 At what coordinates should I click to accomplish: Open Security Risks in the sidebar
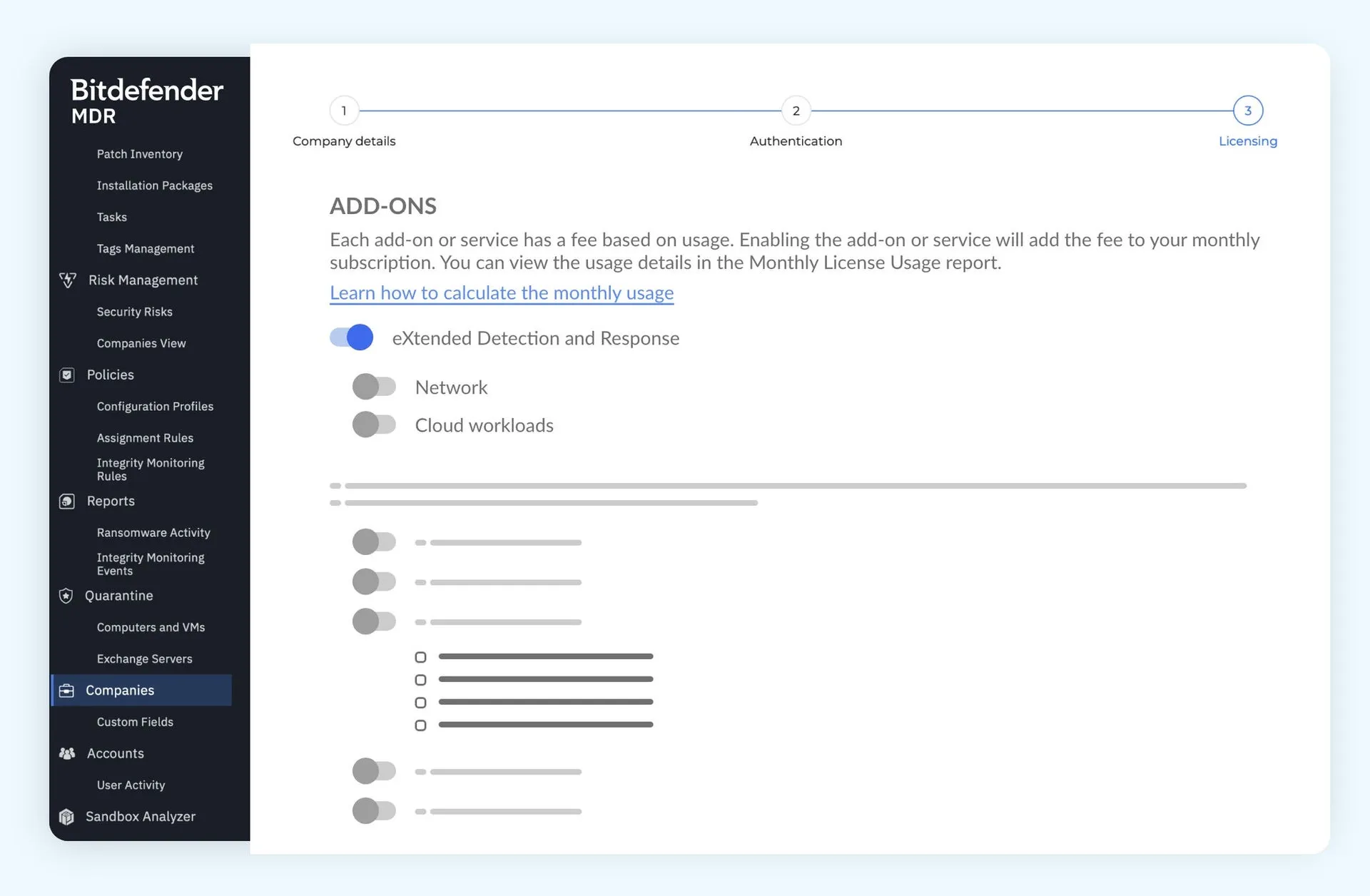tap(135, 312)
